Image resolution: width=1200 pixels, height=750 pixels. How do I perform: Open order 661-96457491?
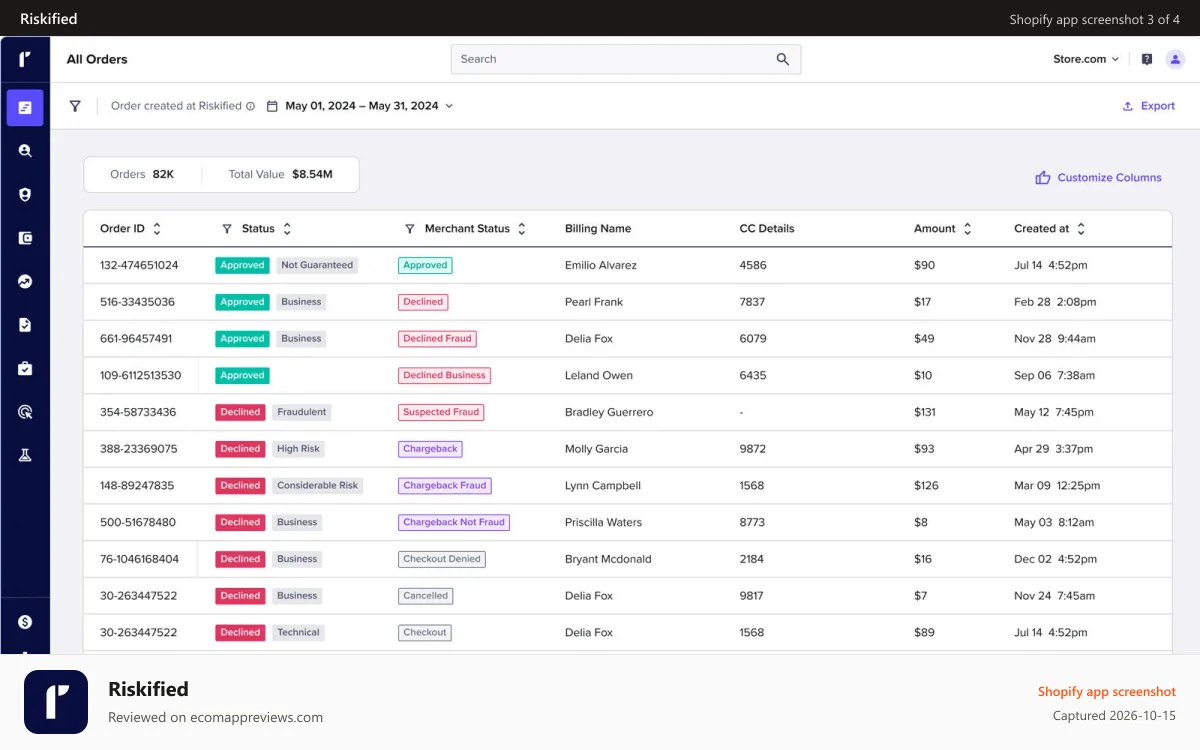coord(136,339)
